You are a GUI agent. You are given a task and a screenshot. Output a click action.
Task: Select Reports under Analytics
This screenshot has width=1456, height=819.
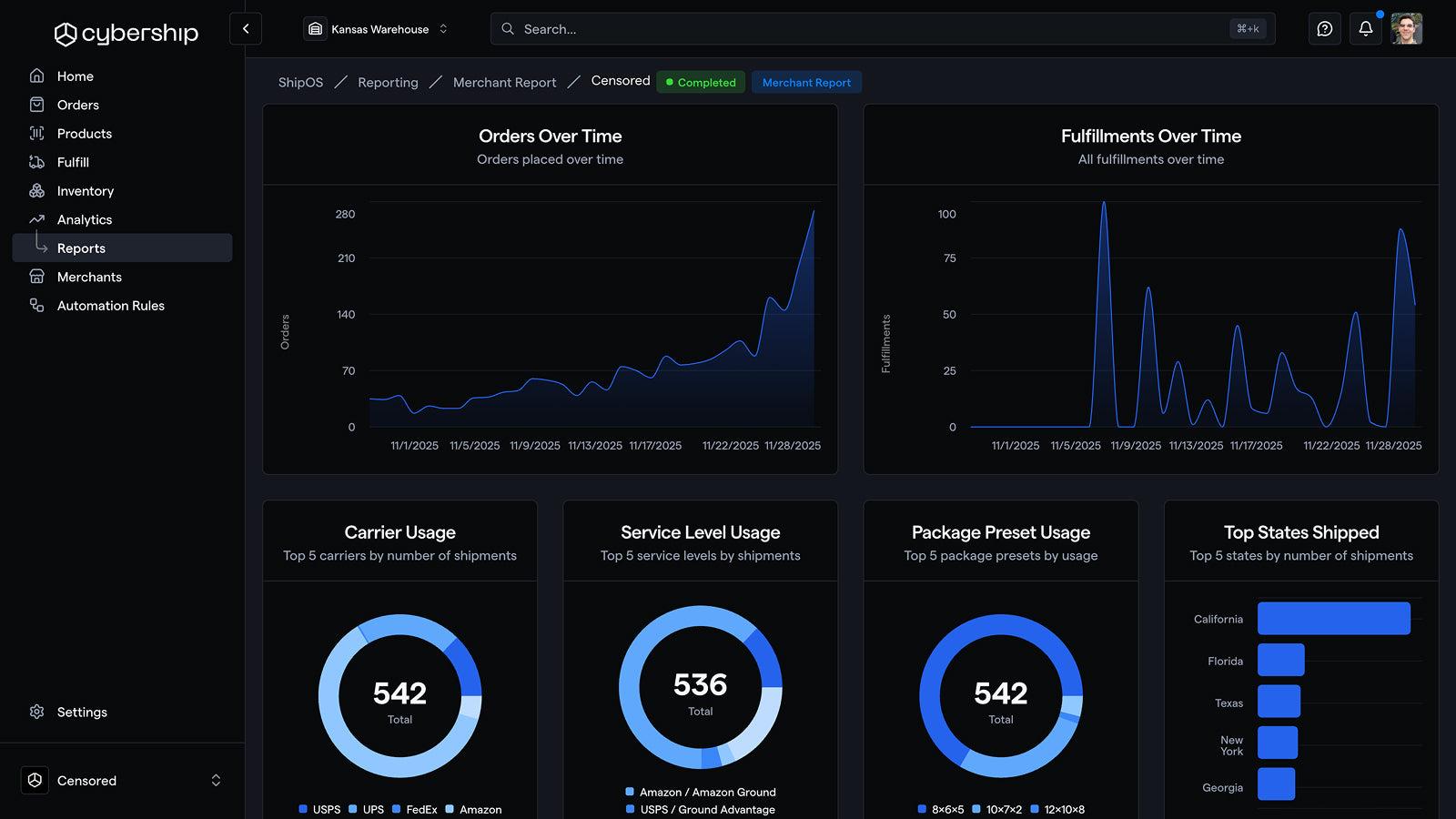(x=81, y=248)
